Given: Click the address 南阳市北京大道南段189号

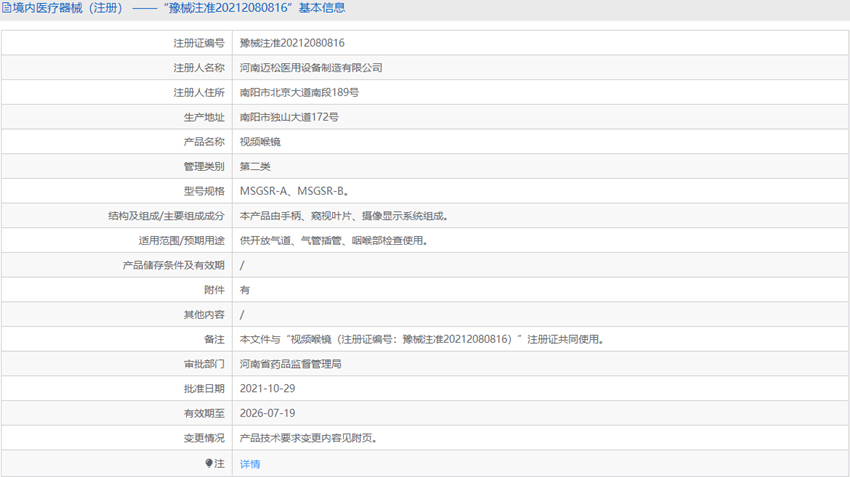Looking at the screenshot, I should (x=299, y=92).
